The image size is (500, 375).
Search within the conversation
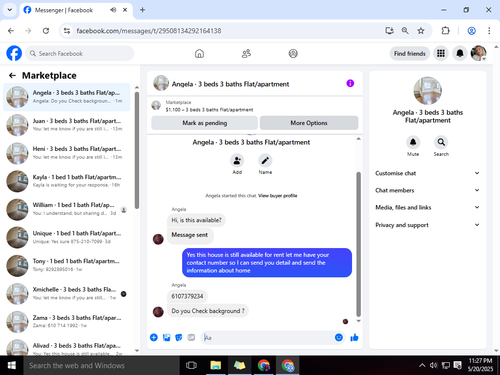pyautogui.click(x=441, y=142)
